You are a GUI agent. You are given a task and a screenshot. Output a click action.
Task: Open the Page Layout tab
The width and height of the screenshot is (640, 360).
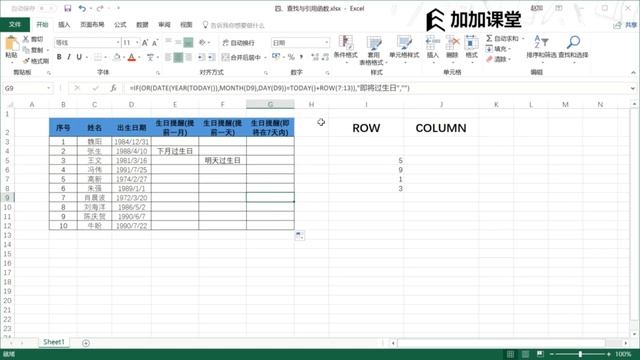(92, 25)
